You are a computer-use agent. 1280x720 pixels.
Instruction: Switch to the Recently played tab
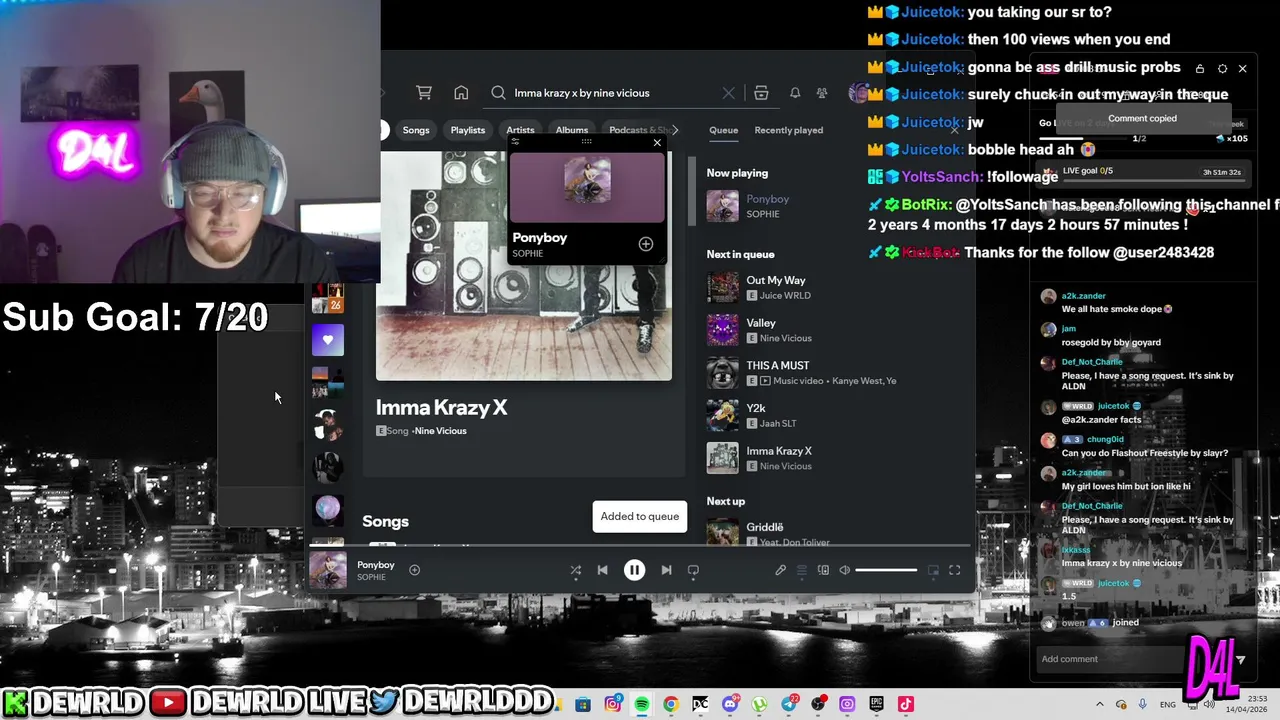(789, 130)
